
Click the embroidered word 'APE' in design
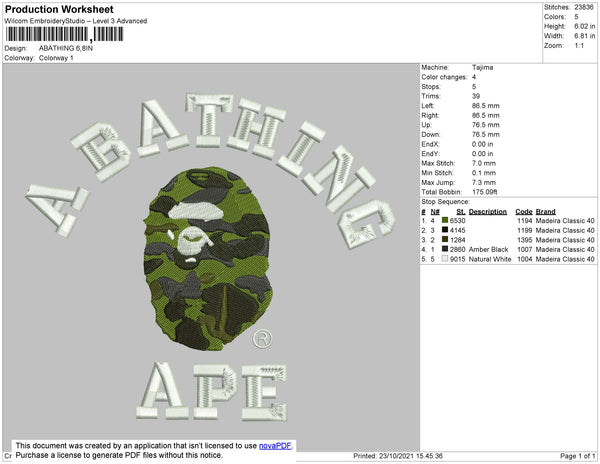(212, 391)
